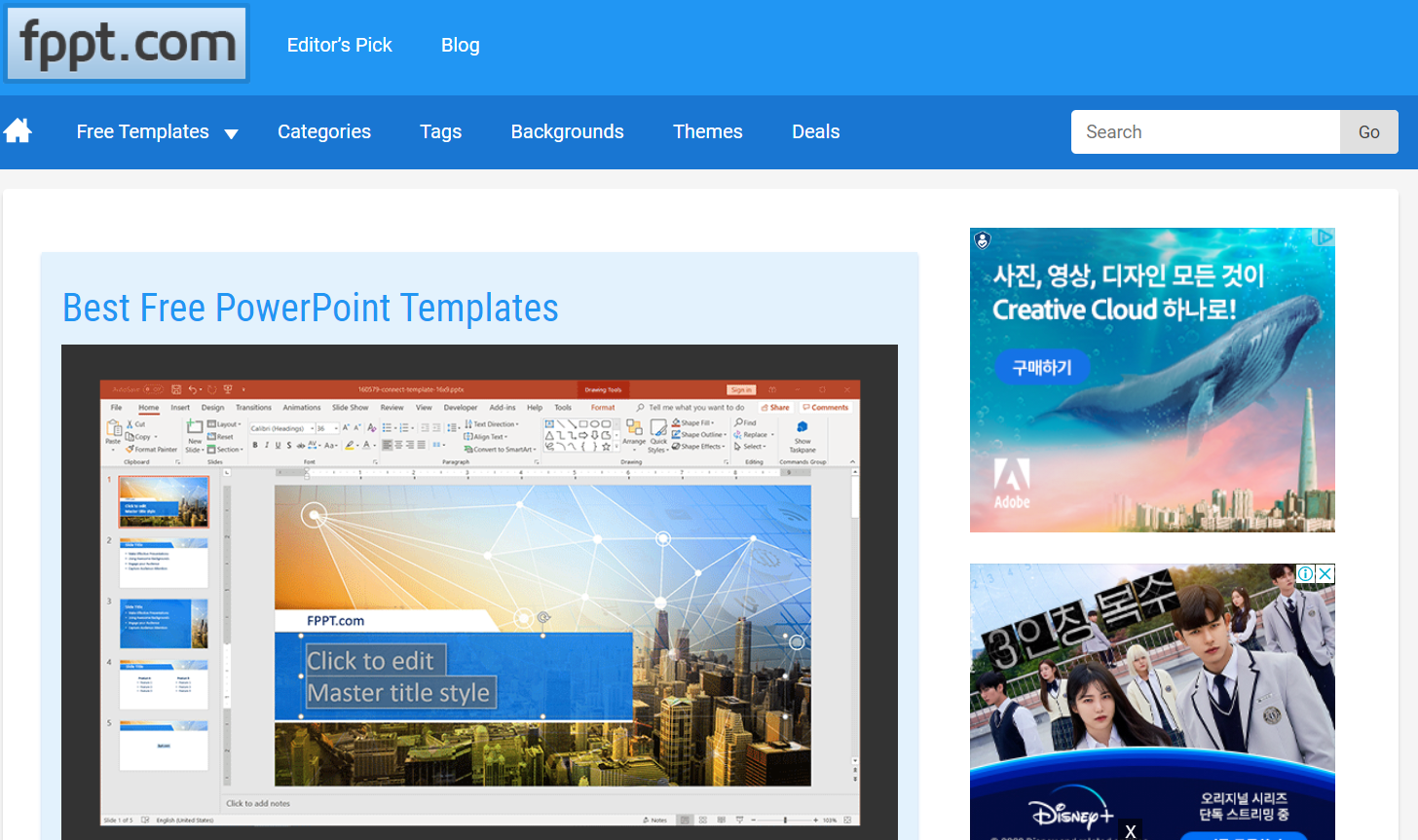Image resolution: width=1418 pixels, height=840 pixels.
Task: Go to the Backgrounds section
Action: click(567, 131)
